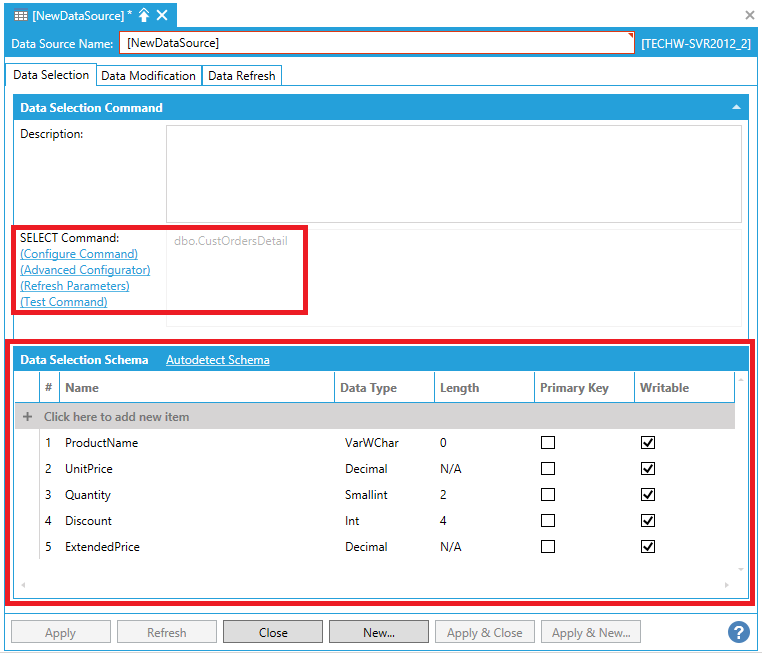Screen dimensions: 762x654
Task: Click the grid icon on NewDataSource tab
Action: pyautogui.click(x=20, y=15)
